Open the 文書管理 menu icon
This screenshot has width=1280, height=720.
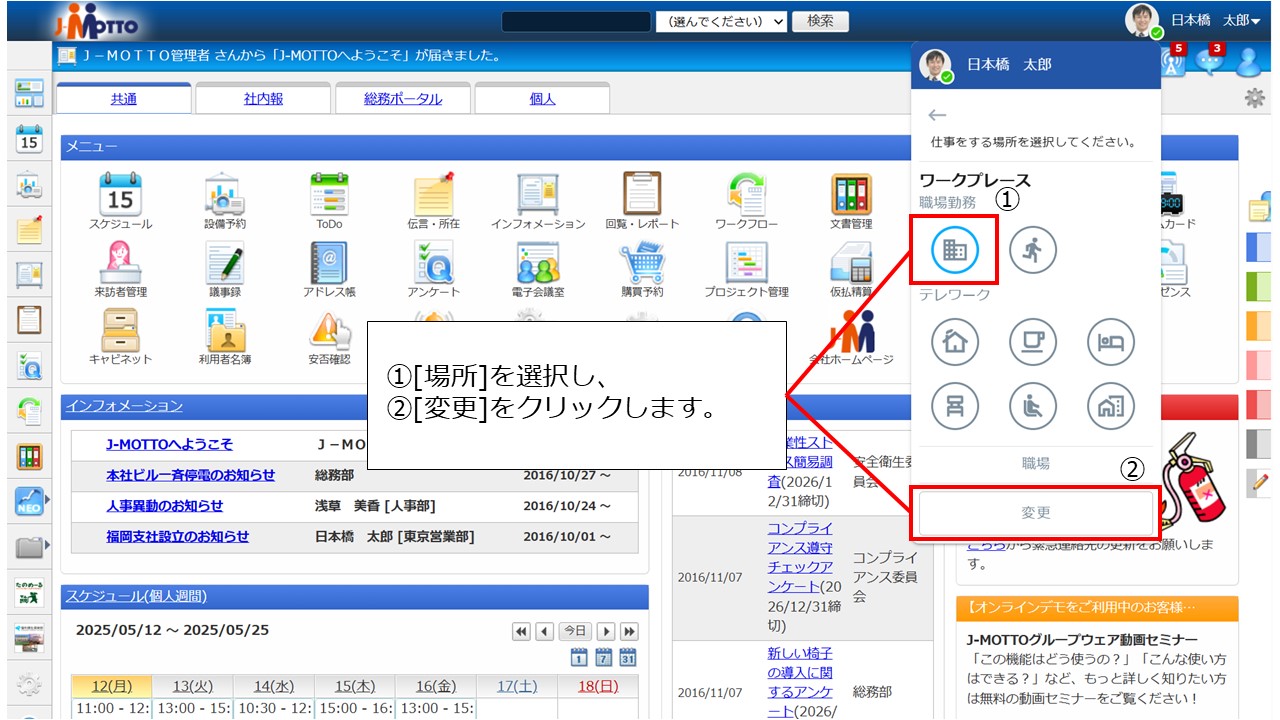click(x=851, y=194)
